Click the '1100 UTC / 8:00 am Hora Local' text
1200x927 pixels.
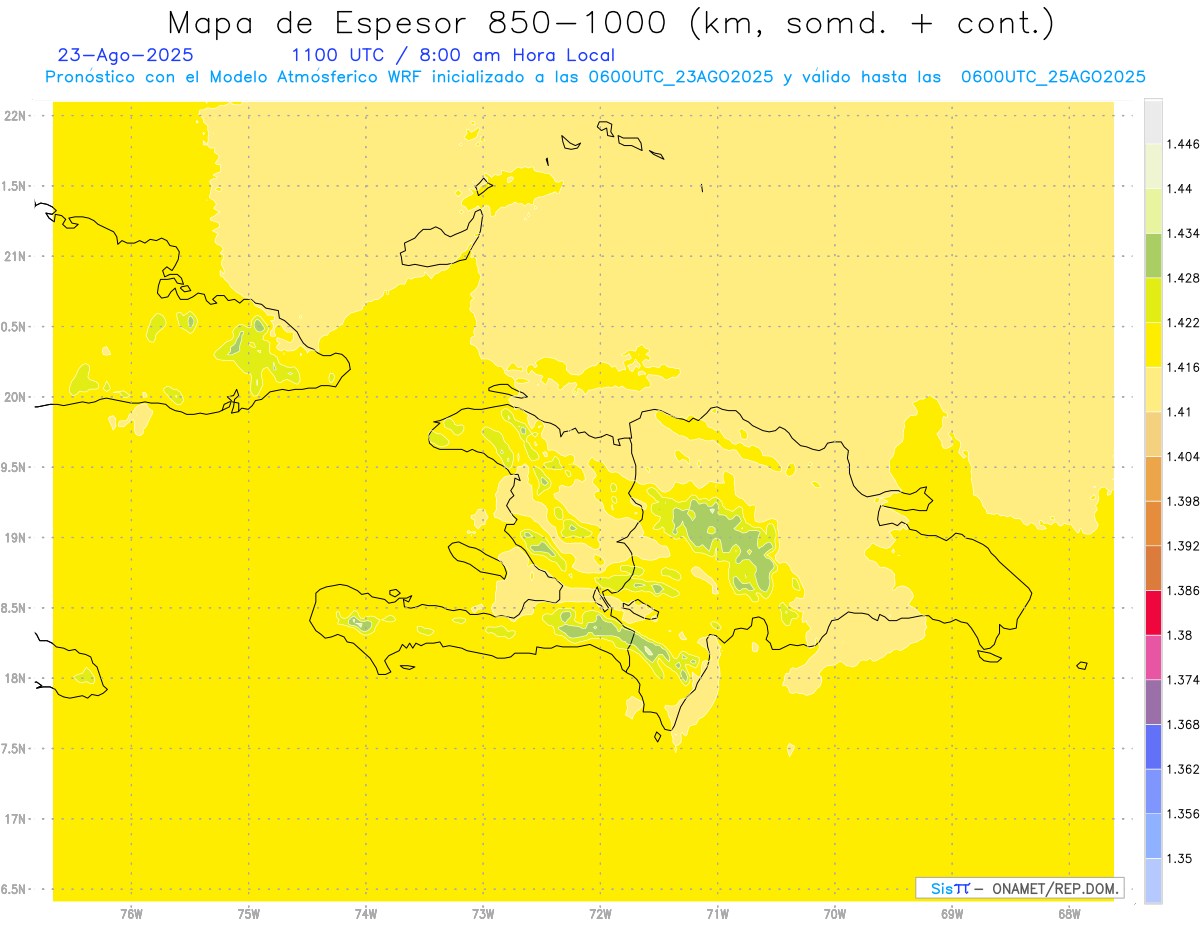click(453, 56)
